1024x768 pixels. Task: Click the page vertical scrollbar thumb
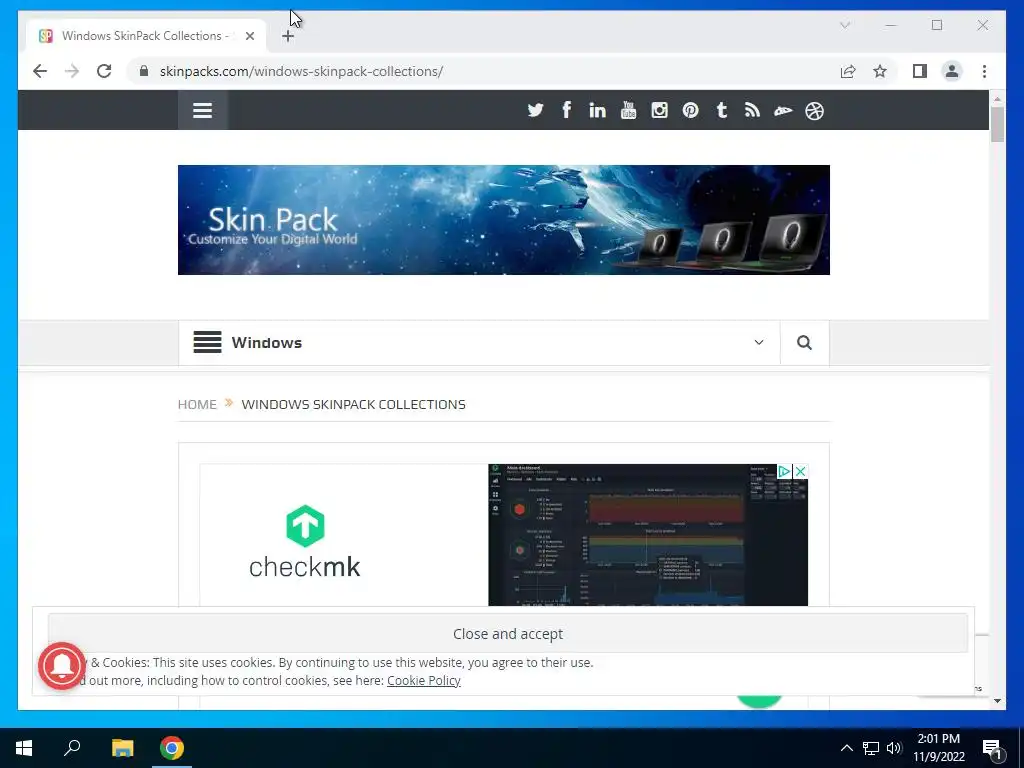997,124
